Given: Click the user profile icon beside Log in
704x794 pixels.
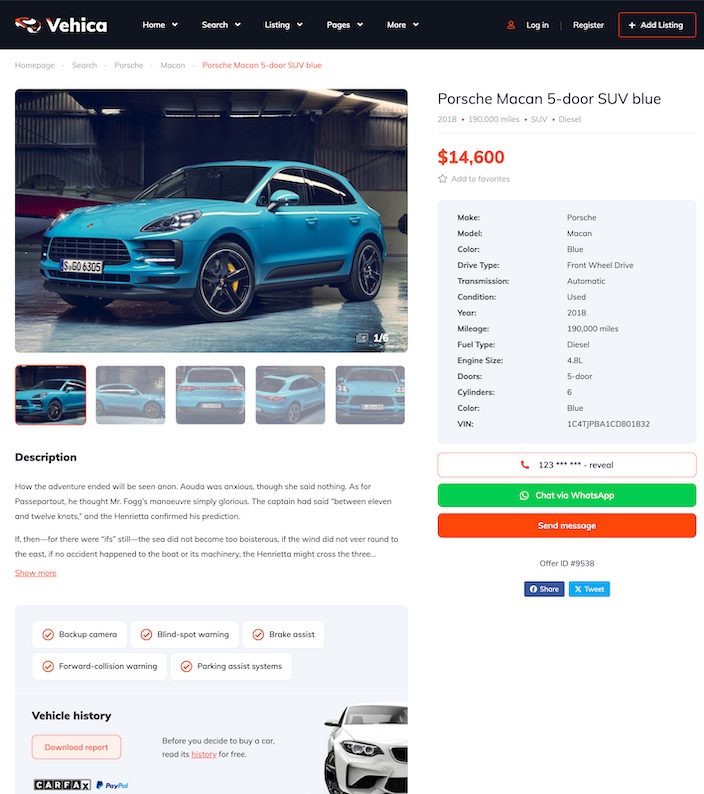Looking at the screenshot, I should pos(511,25).
